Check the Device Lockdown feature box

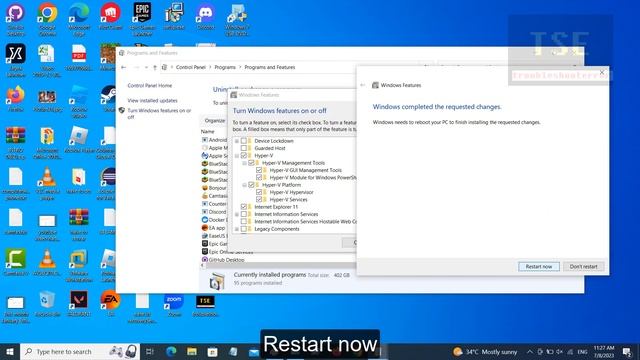tap(244, 141)
